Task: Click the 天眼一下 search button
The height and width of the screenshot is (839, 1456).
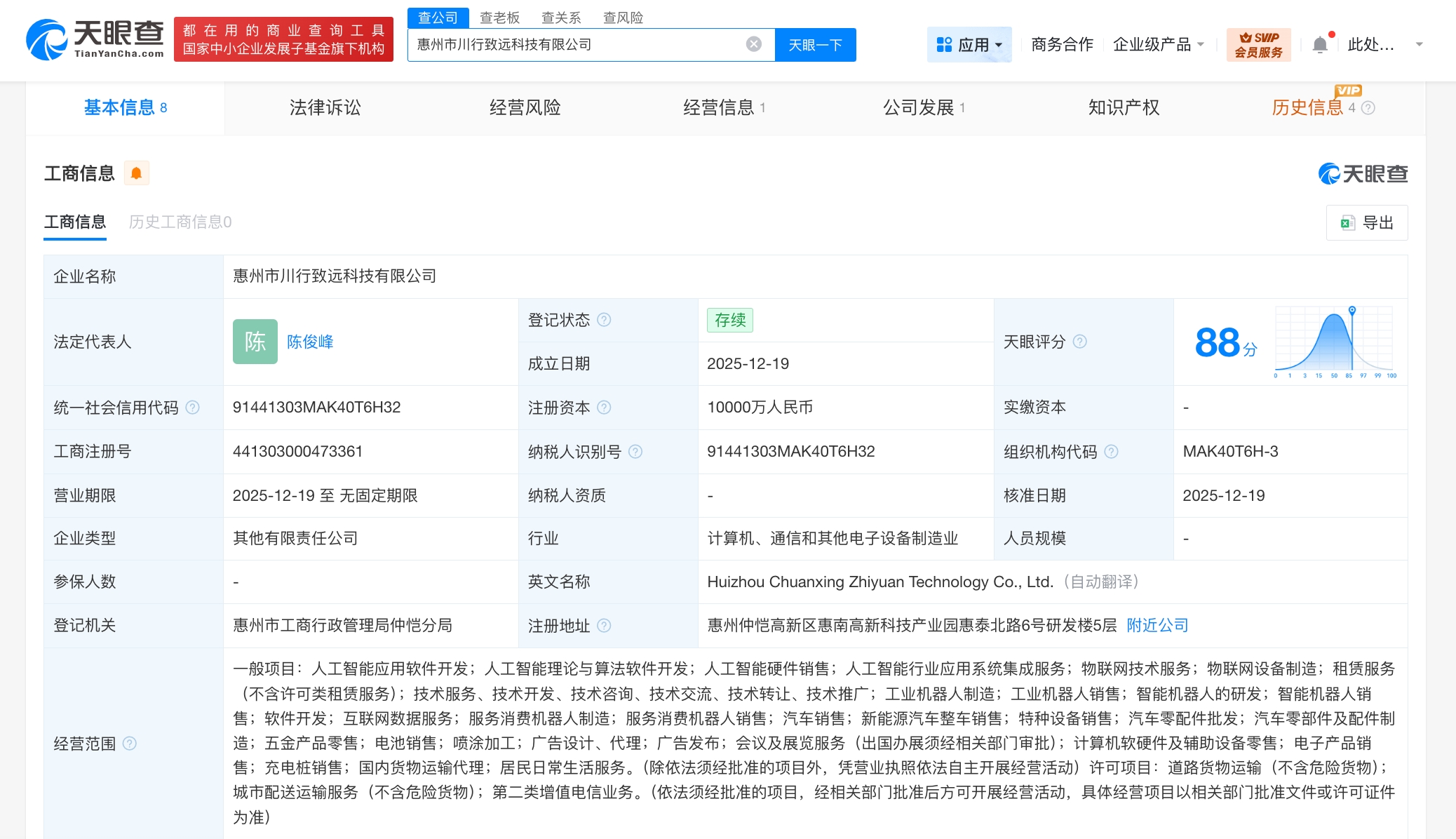Action: pos(815,45)
